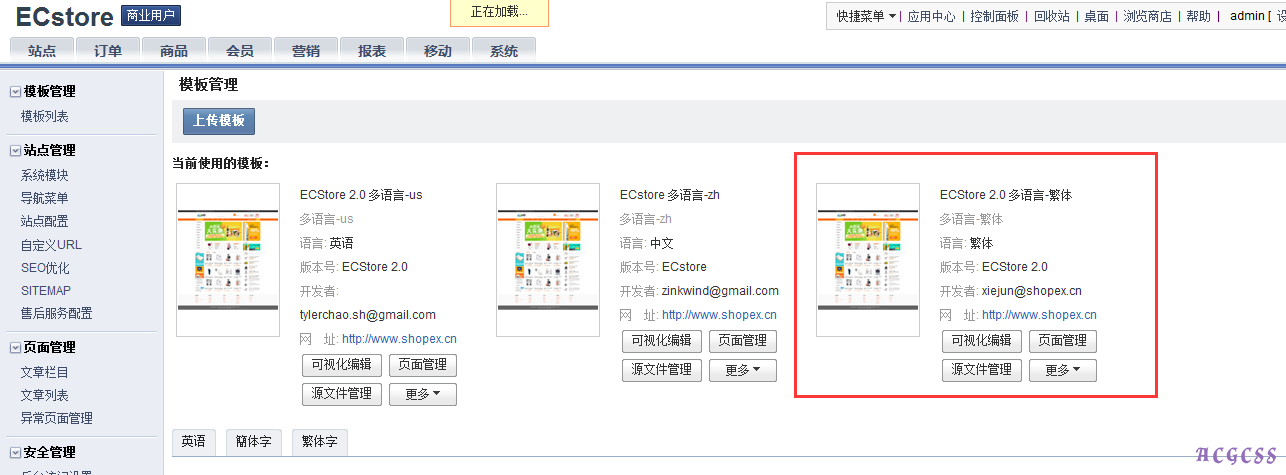Open SITEMAP in the sidebar
The image size is (1286, 475).
[x=46, y=290]
